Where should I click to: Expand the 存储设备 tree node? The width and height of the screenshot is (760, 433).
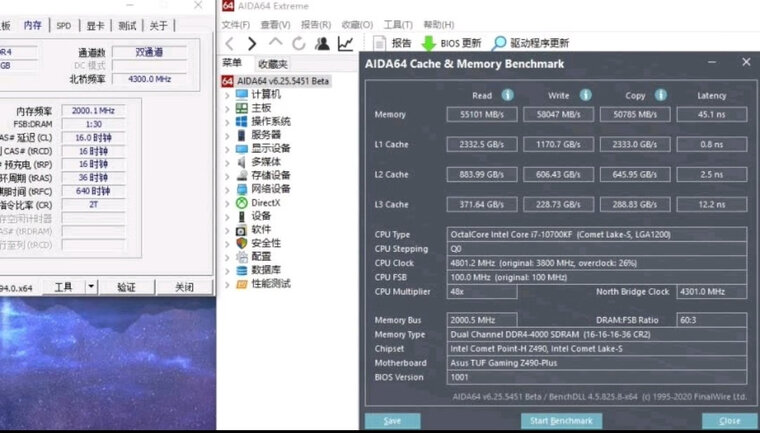pos(227,176)
